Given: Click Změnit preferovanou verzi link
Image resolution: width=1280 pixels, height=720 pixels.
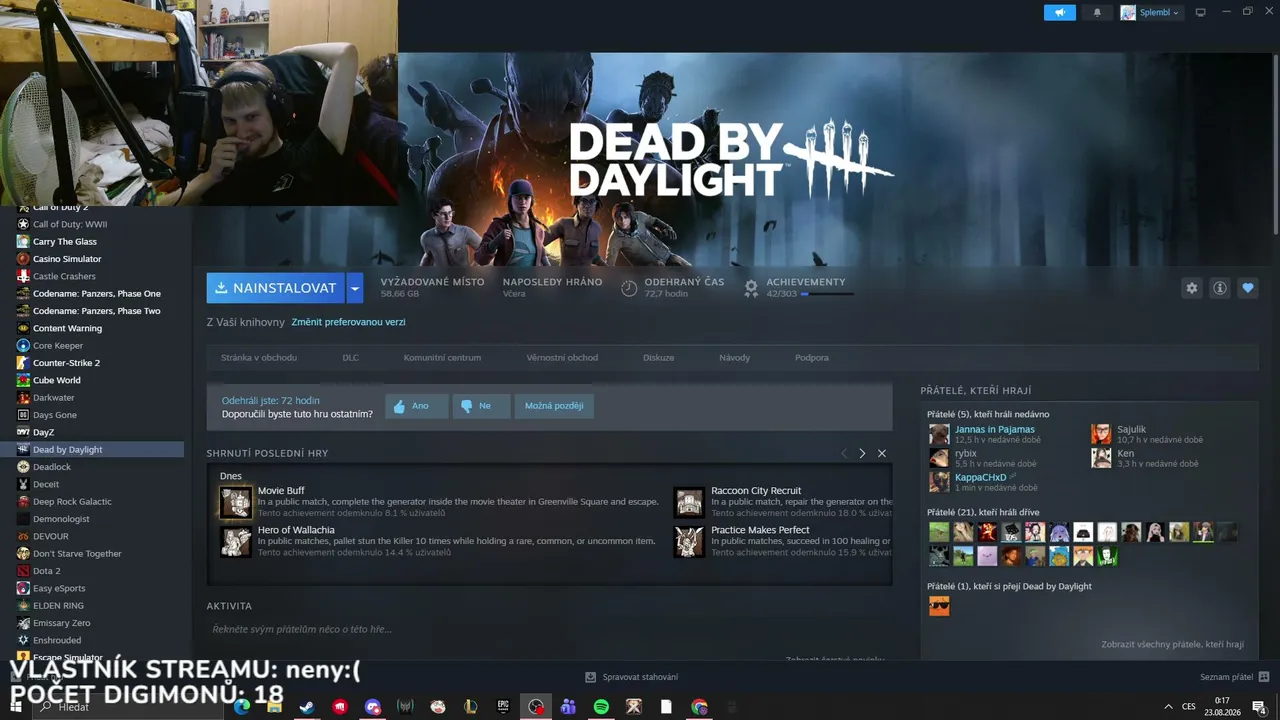Looking at the screenshot, I should [x=348, y=322].
